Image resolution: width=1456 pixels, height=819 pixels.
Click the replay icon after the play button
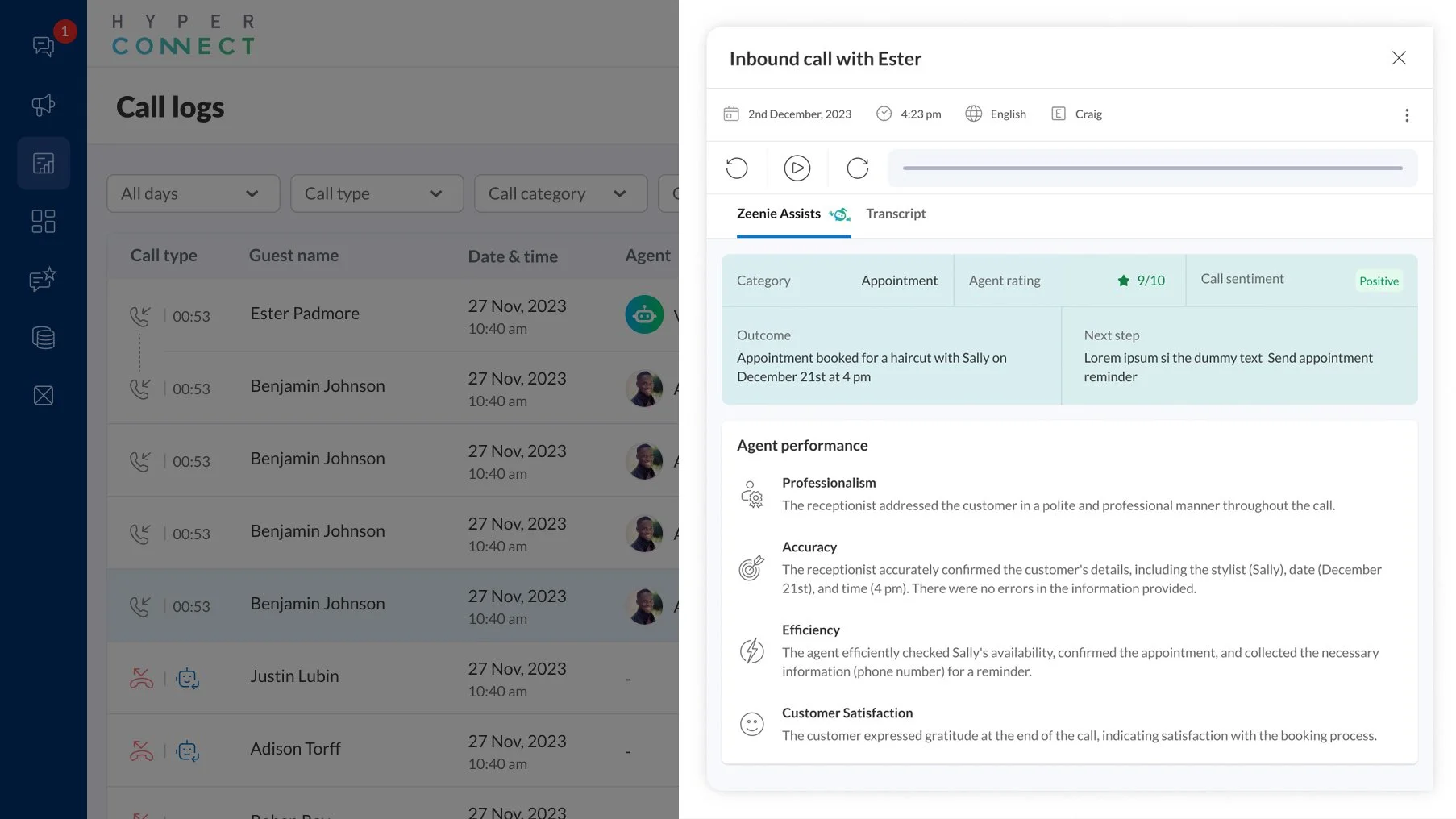point(858,168)
